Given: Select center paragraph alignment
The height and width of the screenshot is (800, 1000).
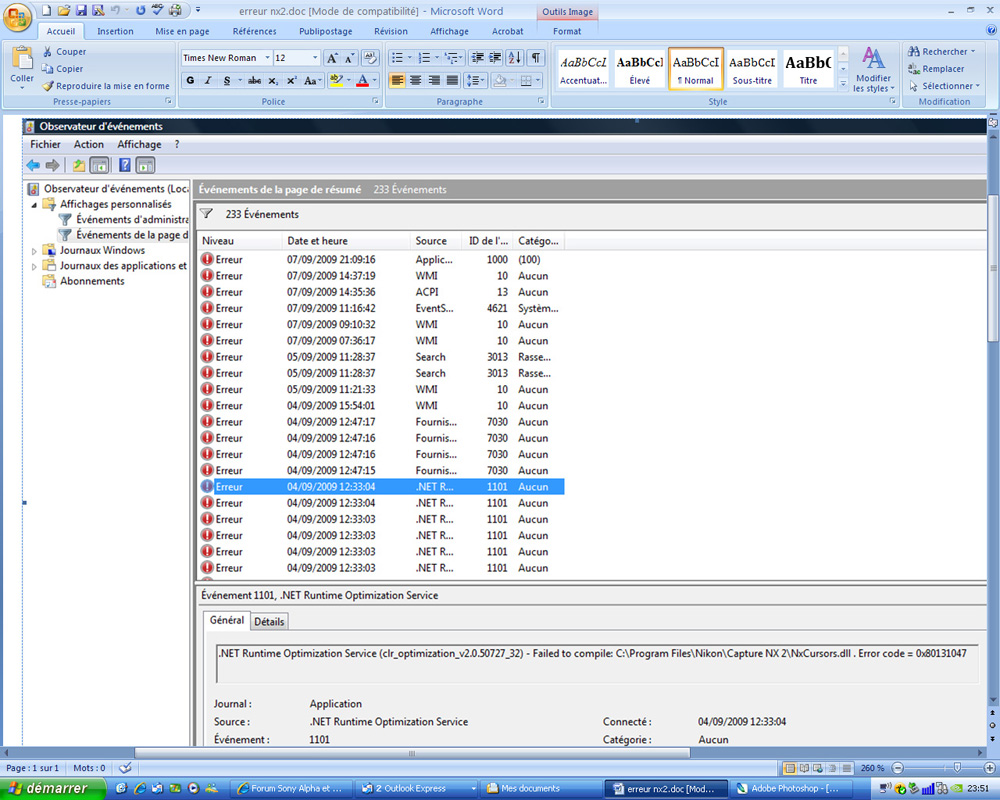Looking at the screenshot, I should click(416, 80).
